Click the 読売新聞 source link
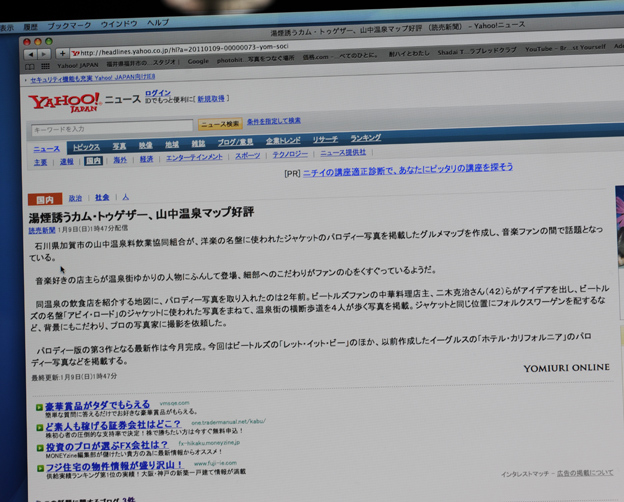 [42, 230]
